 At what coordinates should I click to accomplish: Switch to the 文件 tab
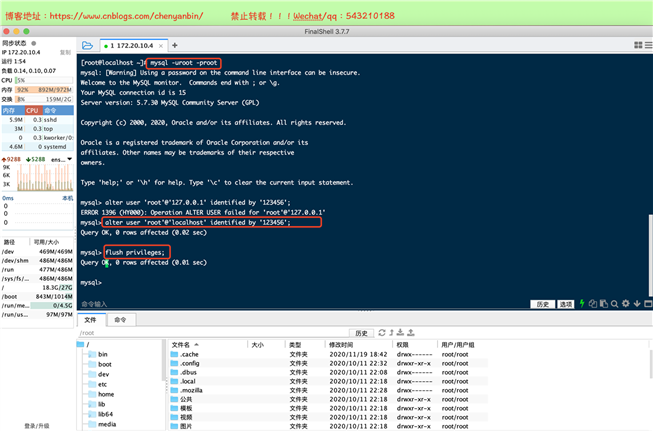(90, 320)
